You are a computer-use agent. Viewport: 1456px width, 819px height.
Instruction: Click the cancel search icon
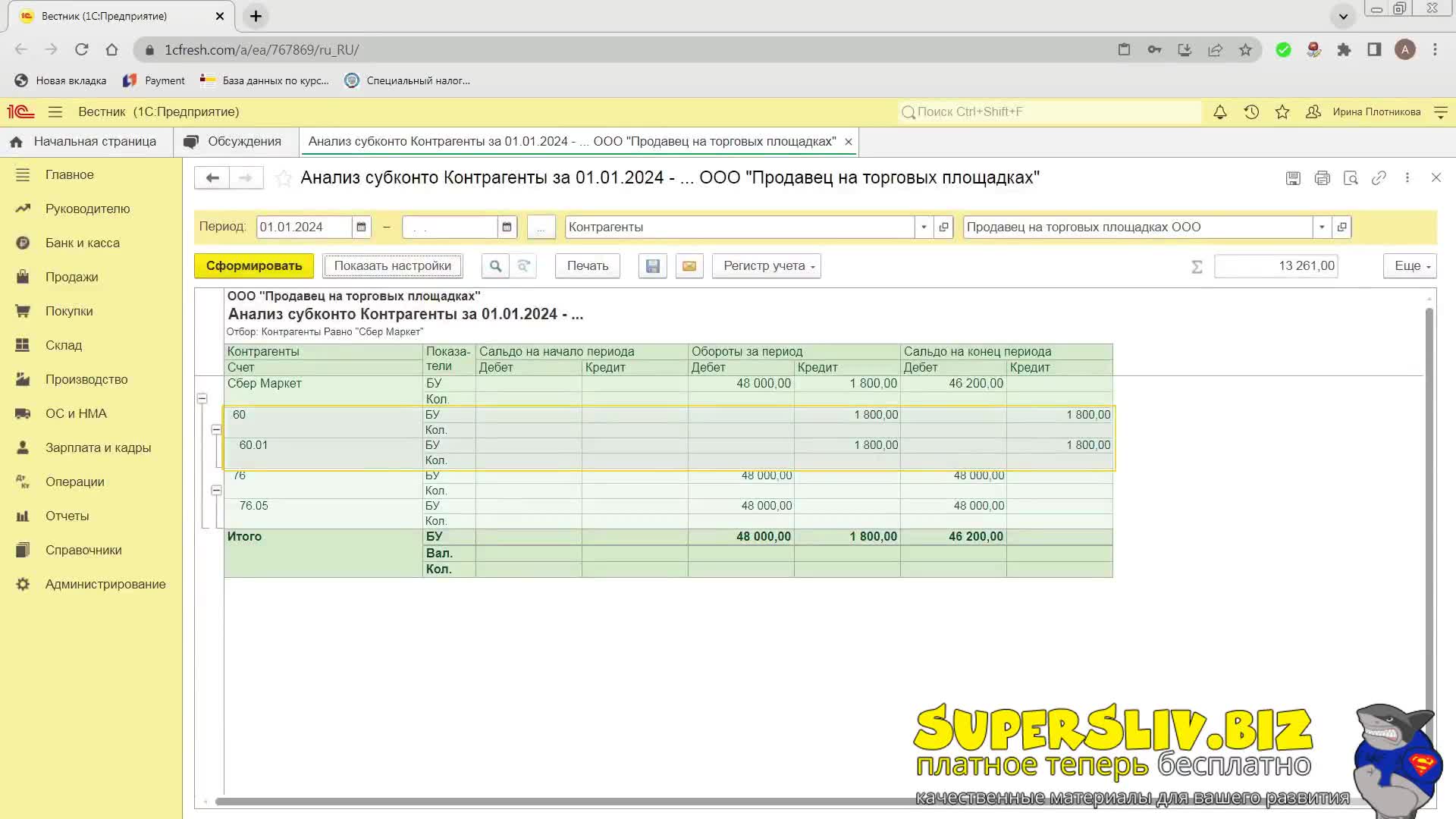(523, 266)
